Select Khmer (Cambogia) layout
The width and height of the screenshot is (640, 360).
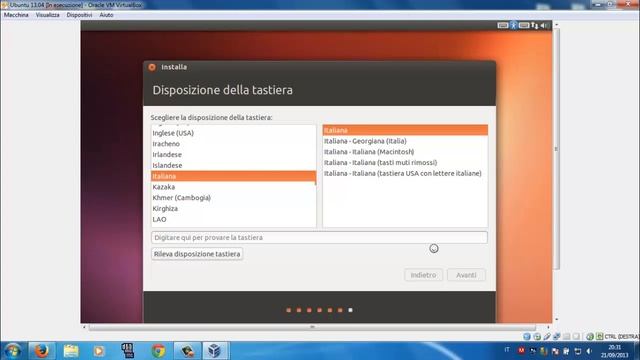point(233,198)
